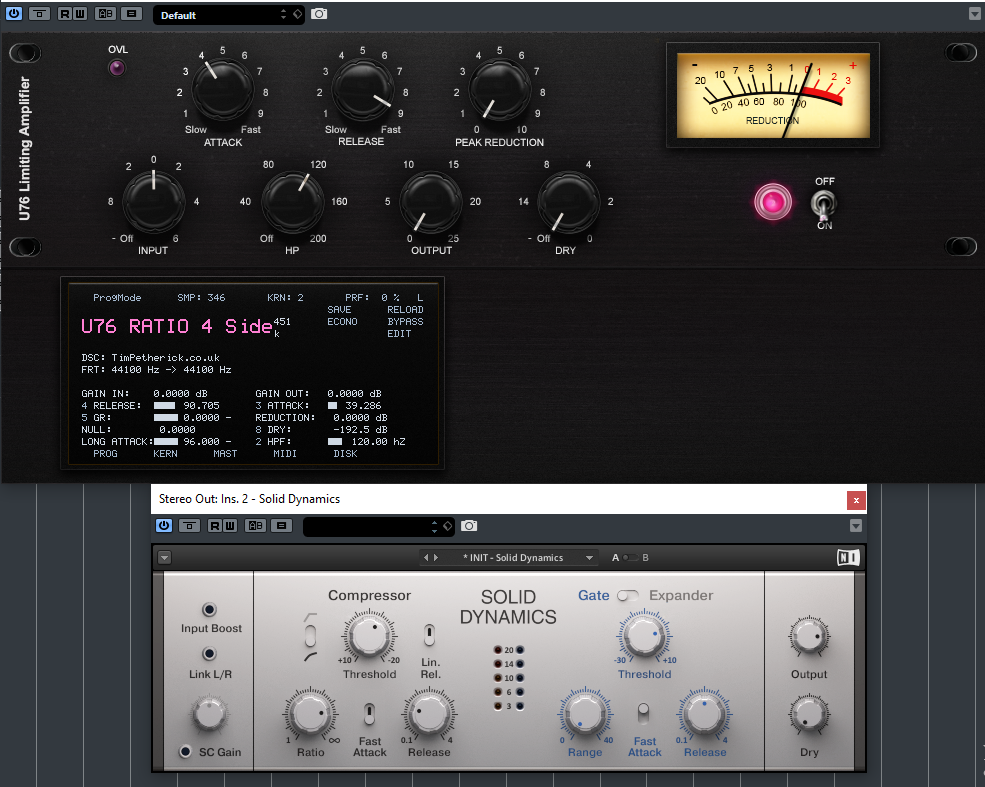Click bypass button in U76 top toolbar
The image size is (985, 787).
[40, 13]
